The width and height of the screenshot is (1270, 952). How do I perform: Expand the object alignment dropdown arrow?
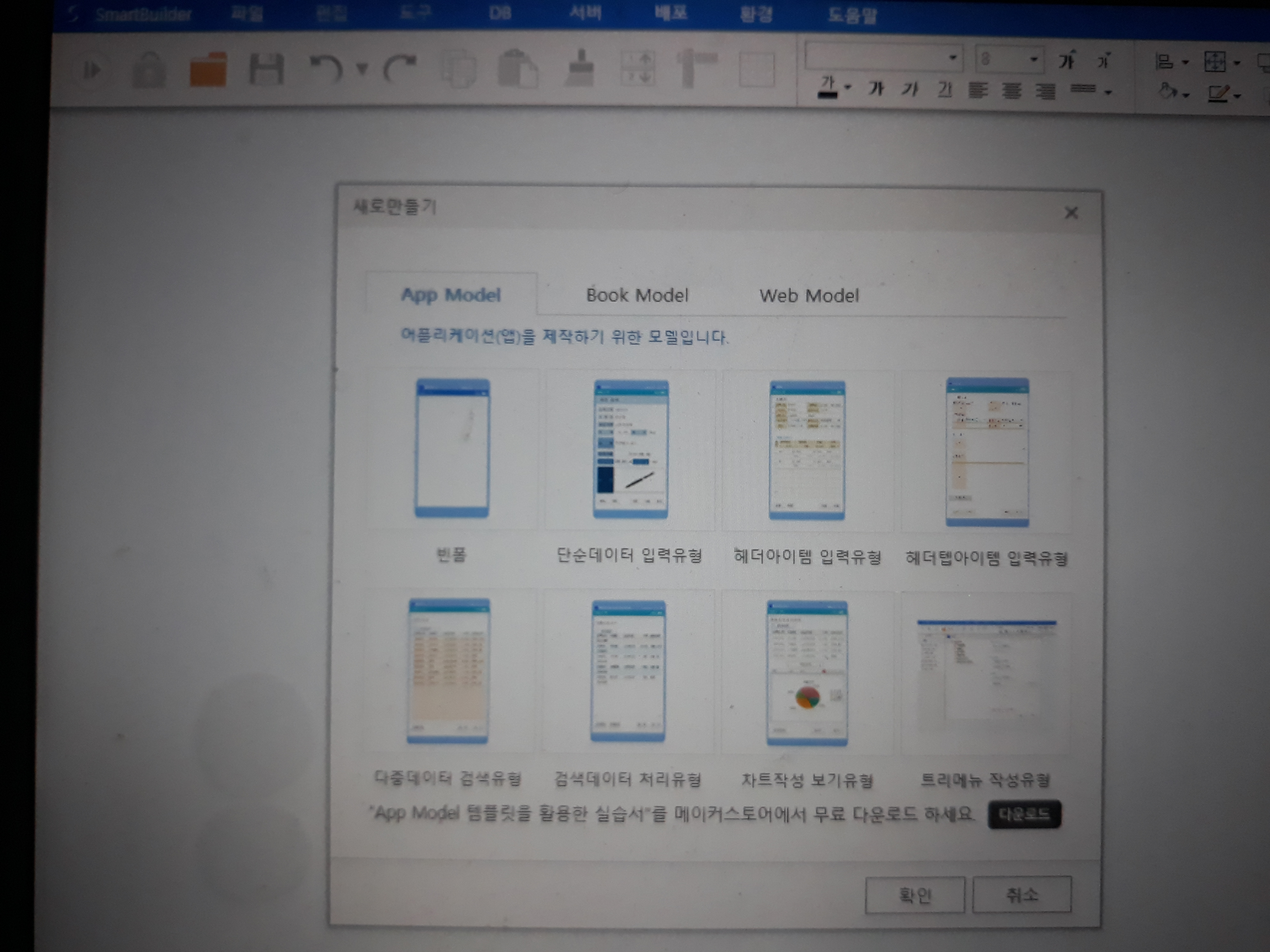(1186, 62)
